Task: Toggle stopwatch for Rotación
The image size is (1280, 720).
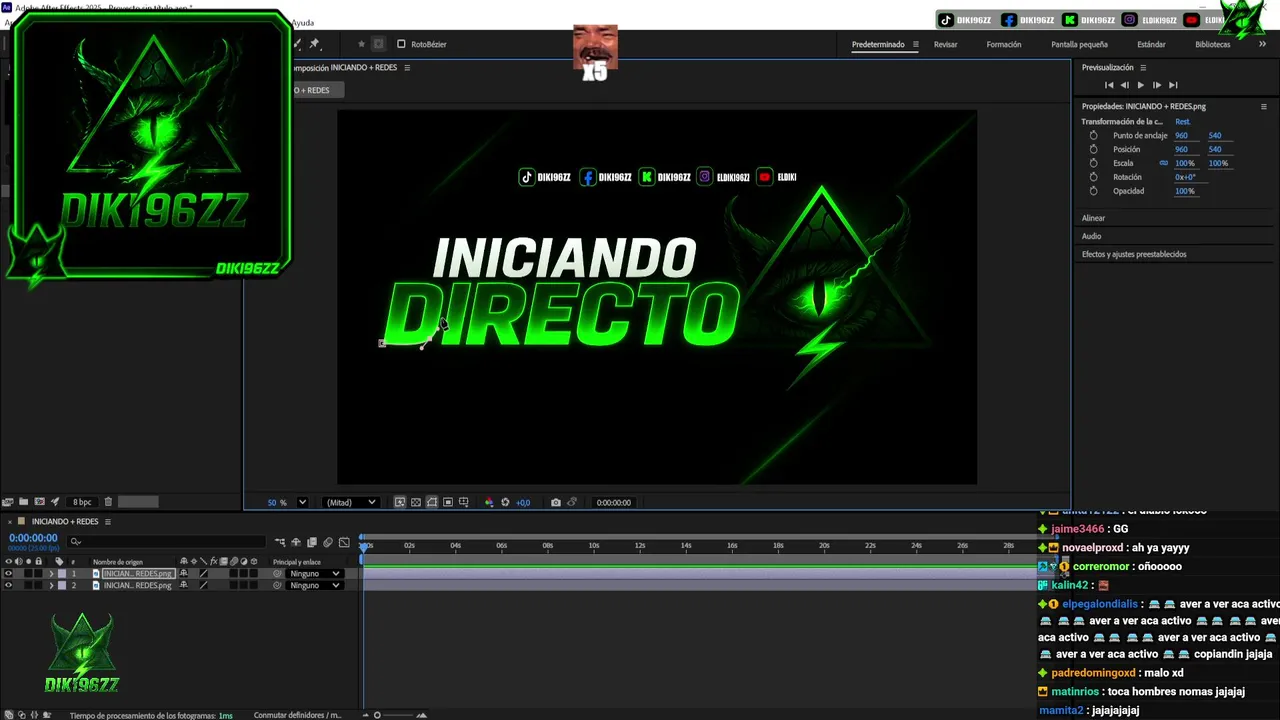Action: [x=1093, y=177]
